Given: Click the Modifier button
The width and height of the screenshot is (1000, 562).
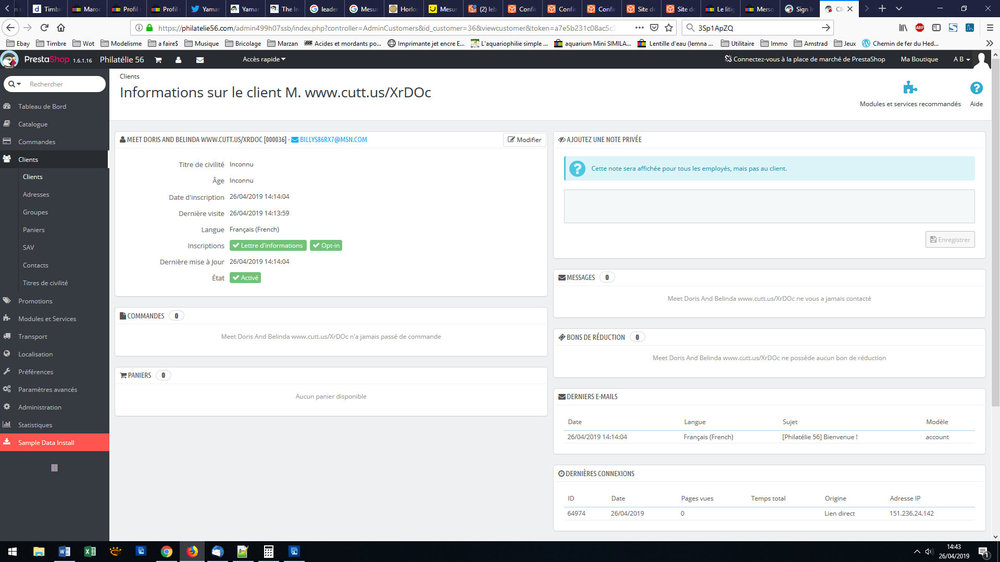Looking at the screenshot, I should click(x=524, y=140).
